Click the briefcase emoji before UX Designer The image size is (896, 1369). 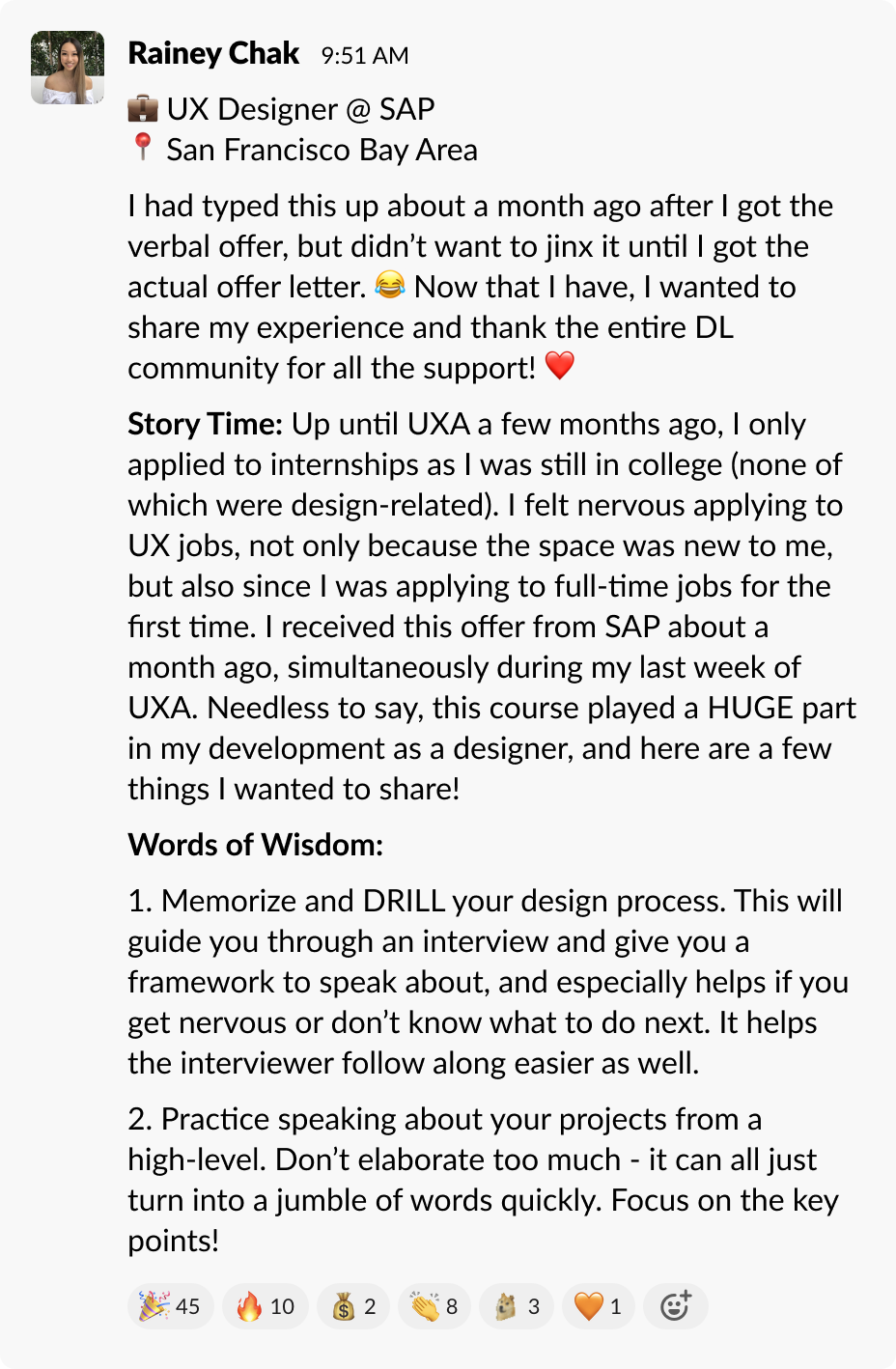coord(143,108)
